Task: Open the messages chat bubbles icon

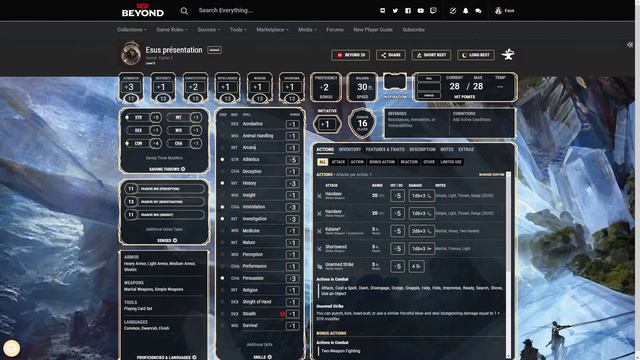Action: 478,11
